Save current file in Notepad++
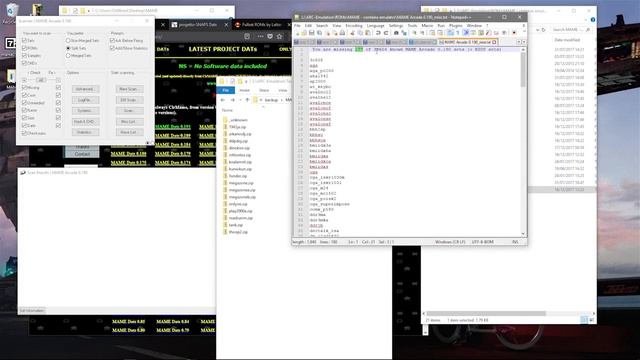The width and height of the screenshot is (640, 360). click(311, 33)
